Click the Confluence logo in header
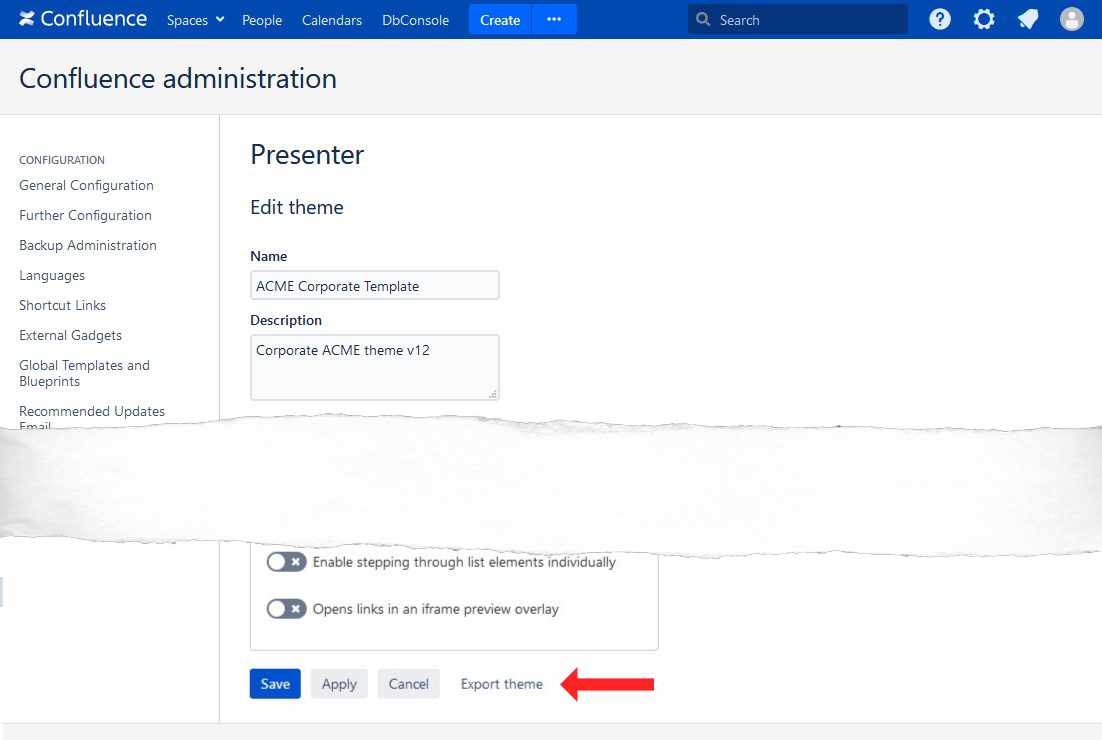 tap(83, 19)
